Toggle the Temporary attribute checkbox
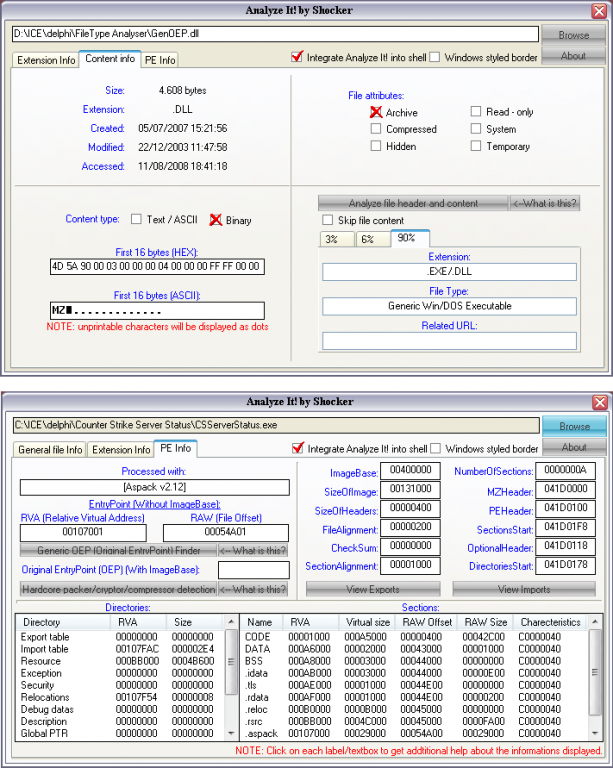The height and width of the screenshot is (768, 613). coord(476,146)
